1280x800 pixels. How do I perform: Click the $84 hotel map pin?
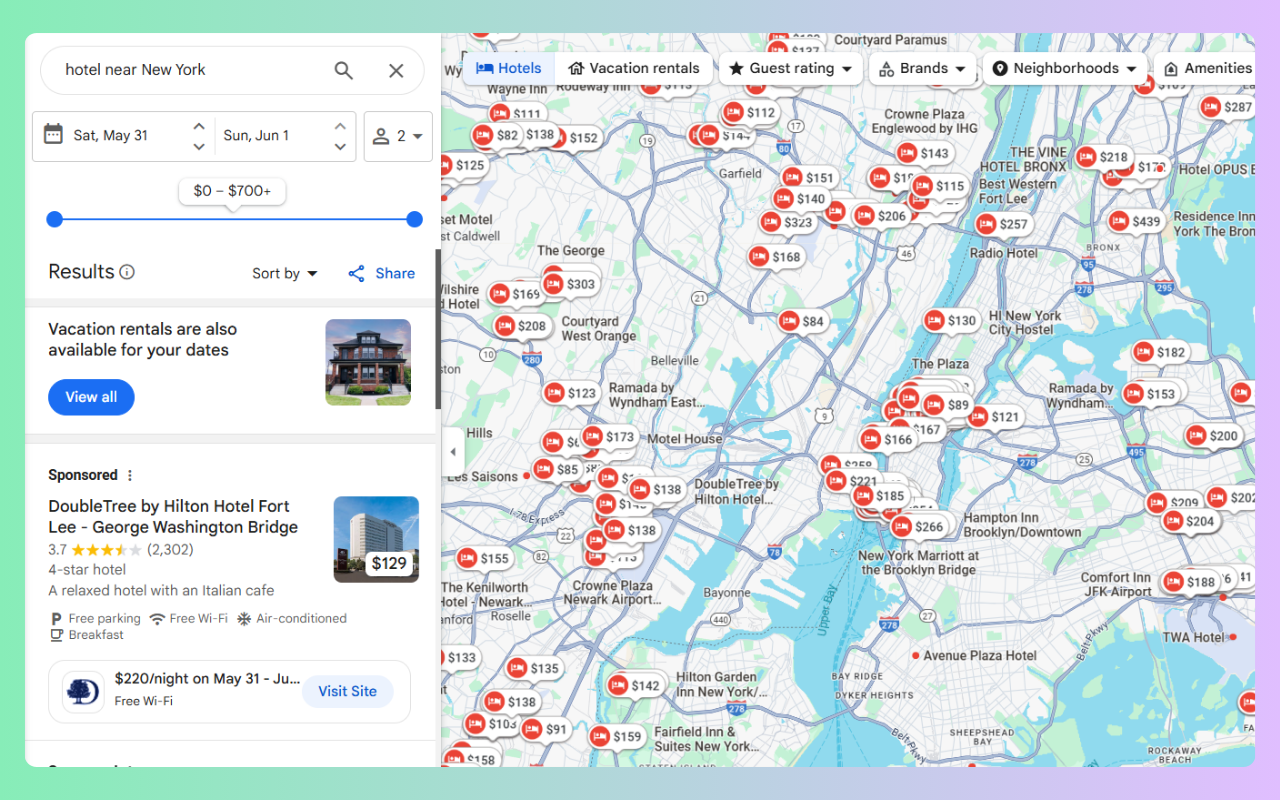click(x=801, y=321)
